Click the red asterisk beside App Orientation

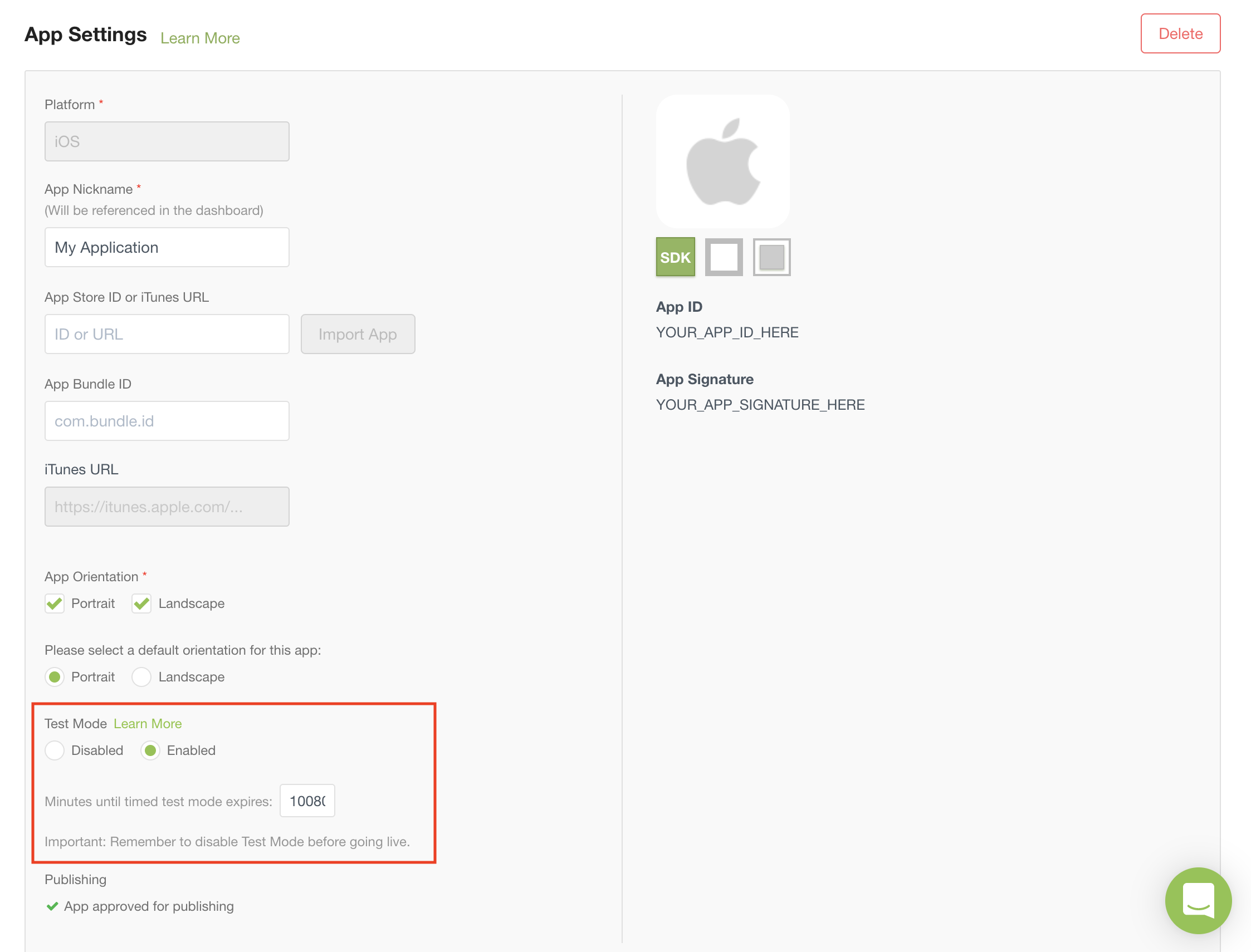click(x=145, y=575)
